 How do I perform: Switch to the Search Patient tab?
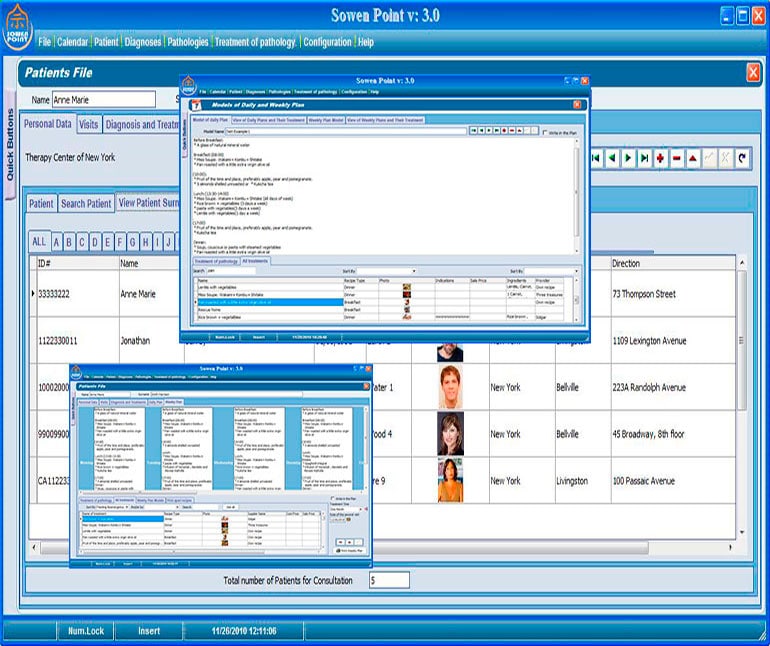pyautogui.click(x=85, y=203)
